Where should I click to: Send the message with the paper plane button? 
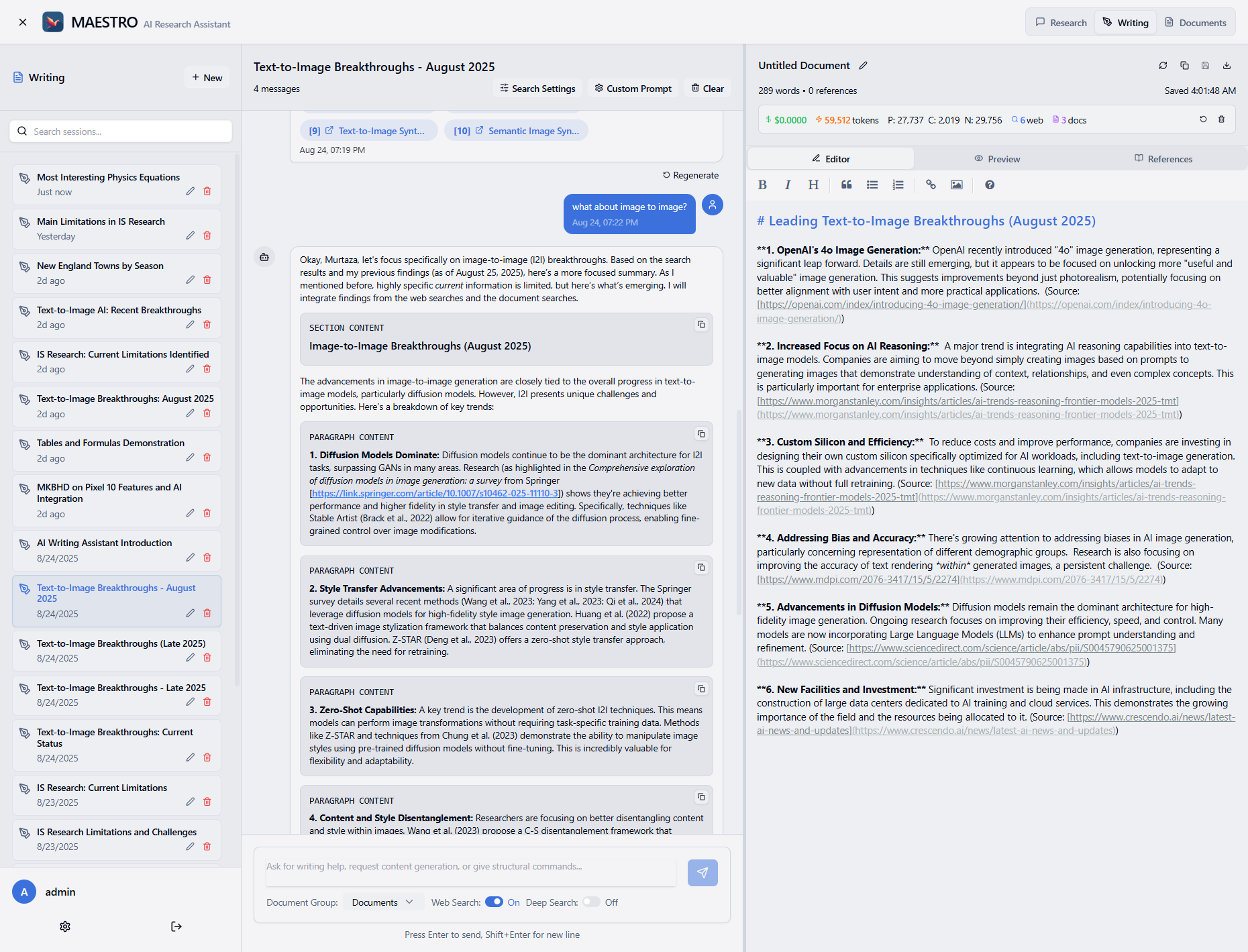[x=703, y=873]
